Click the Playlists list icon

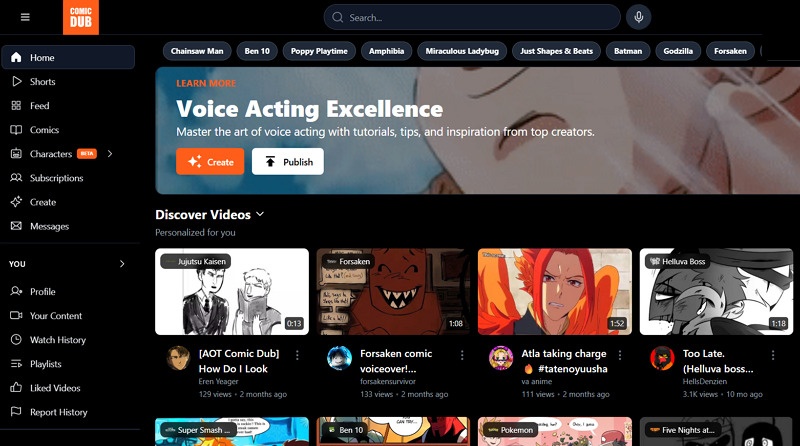(x=16, y=363)
